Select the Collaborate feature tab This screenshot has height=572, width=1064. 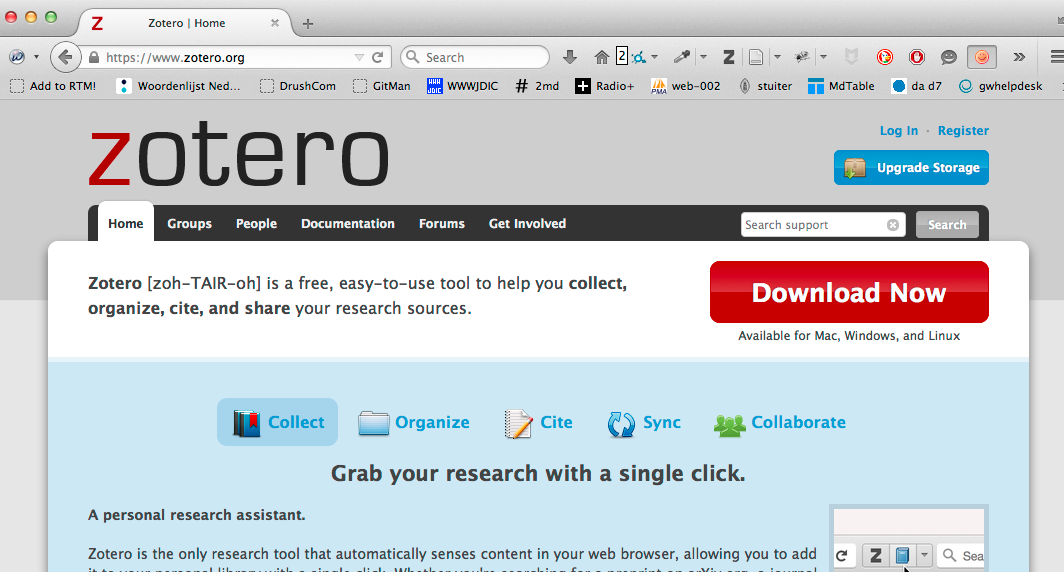[780, 422]
